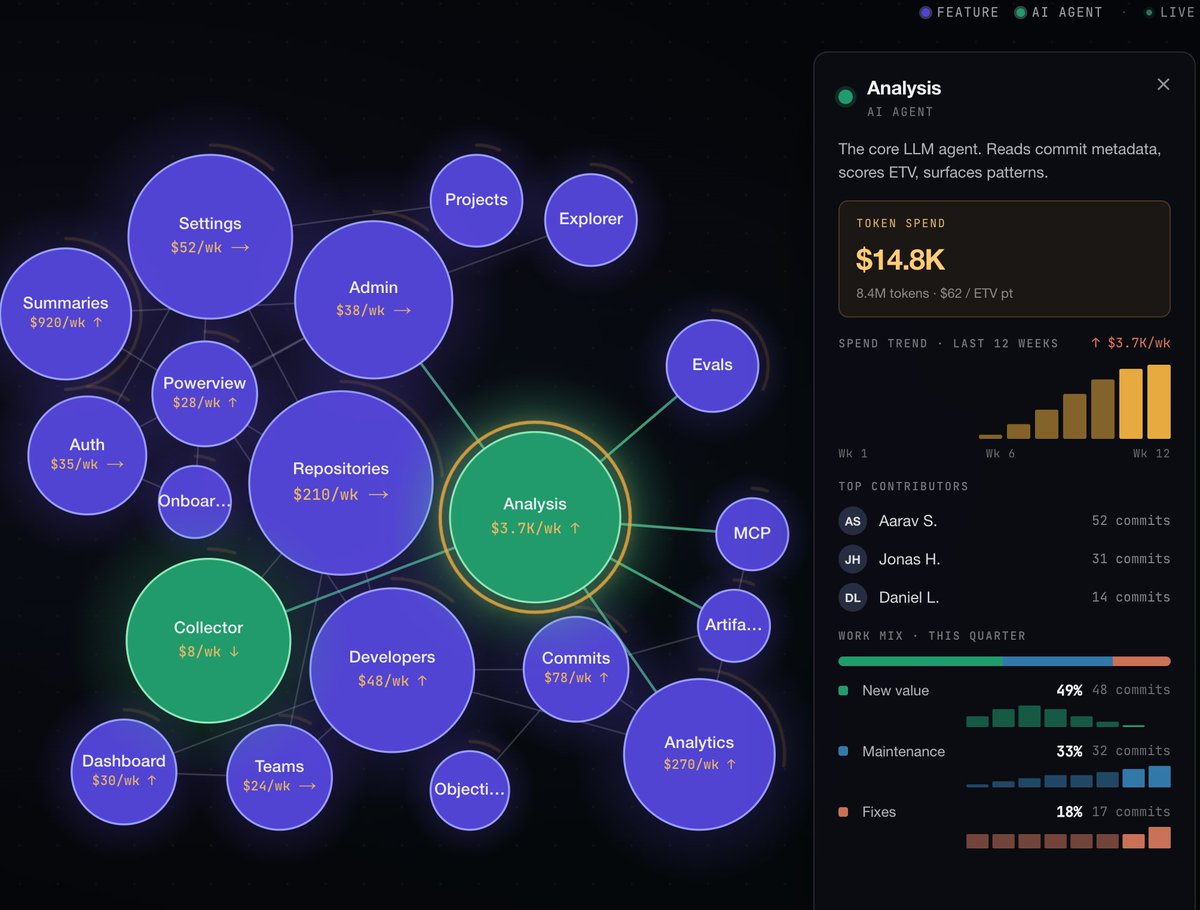1200x910 pixels.
Task: Click the New value weekly mini bar chart
Action: pyautogui.click(x=1055, y=716)
